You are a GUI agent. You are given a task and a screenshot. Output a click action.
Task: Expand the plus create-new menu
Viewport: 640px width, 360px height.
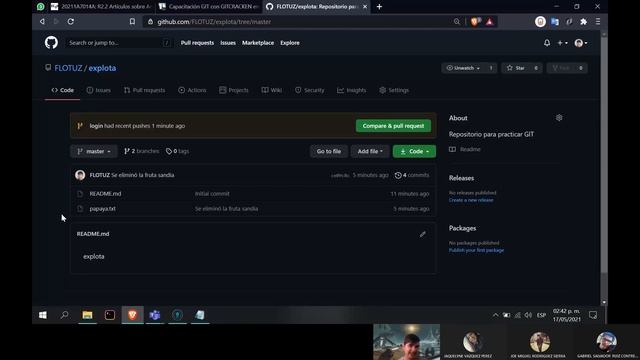[x=562, y=43]
